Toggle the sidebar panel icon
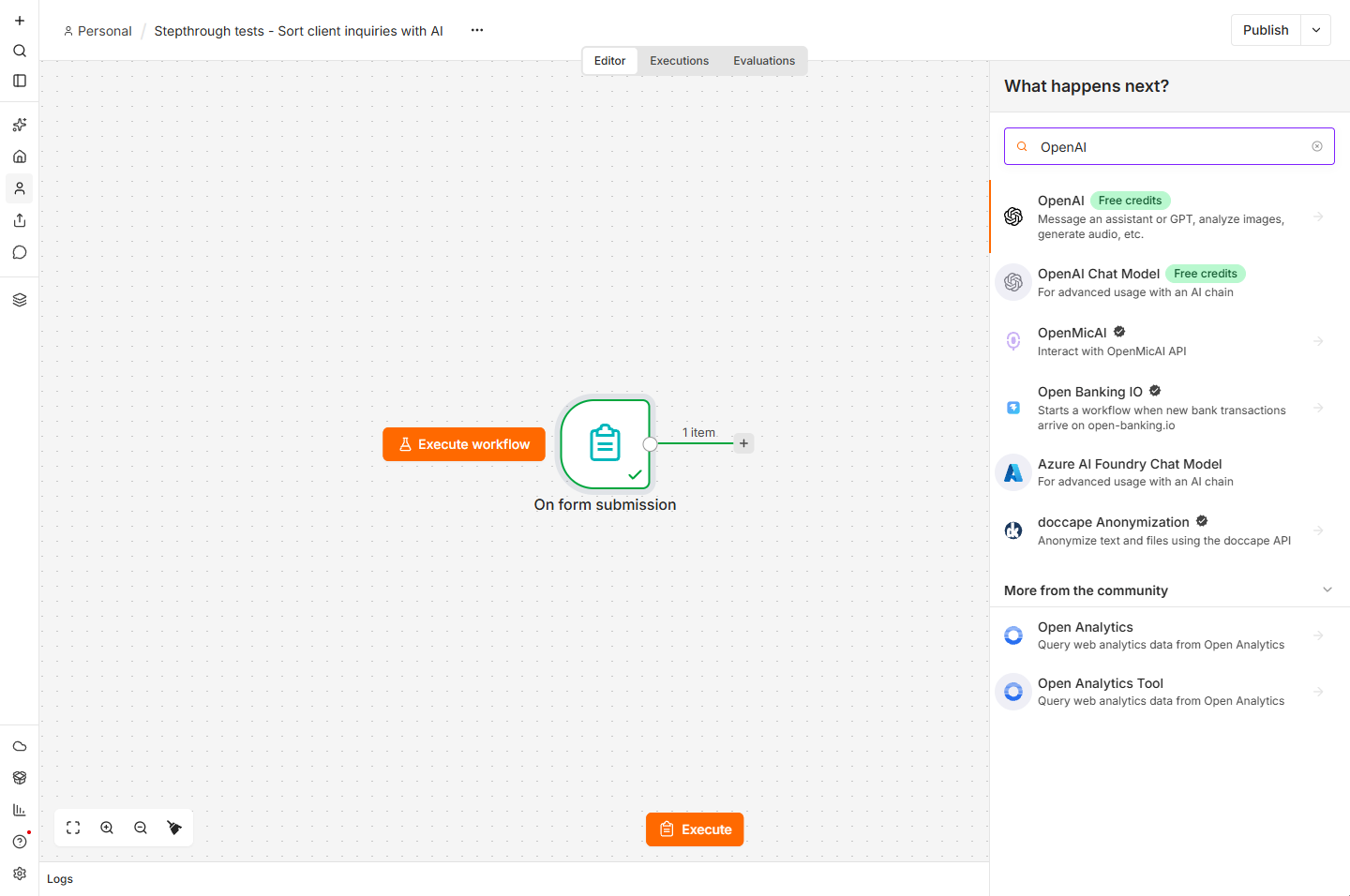The image size is (1350, 896). (20, 81)
